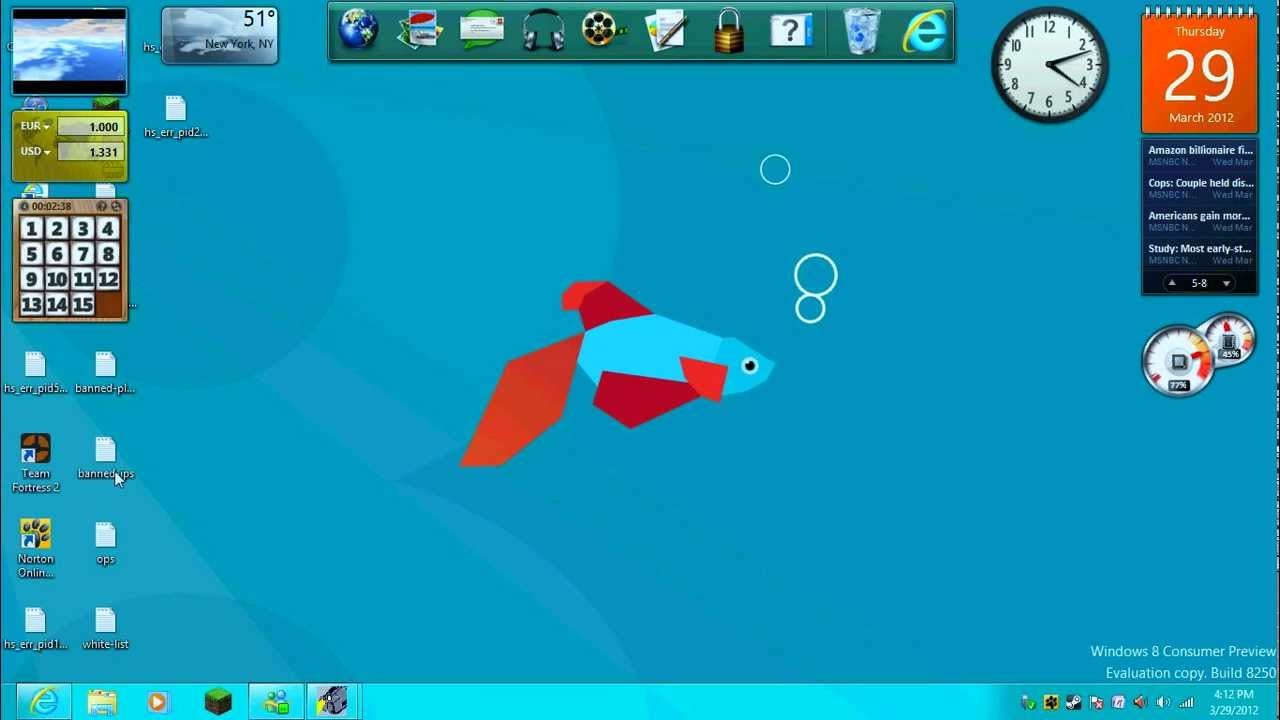Open the taskbar clock showing 4:12 PM
Screen dimensions: 1280x720
pyautogui.click(x=1234, y=702)
